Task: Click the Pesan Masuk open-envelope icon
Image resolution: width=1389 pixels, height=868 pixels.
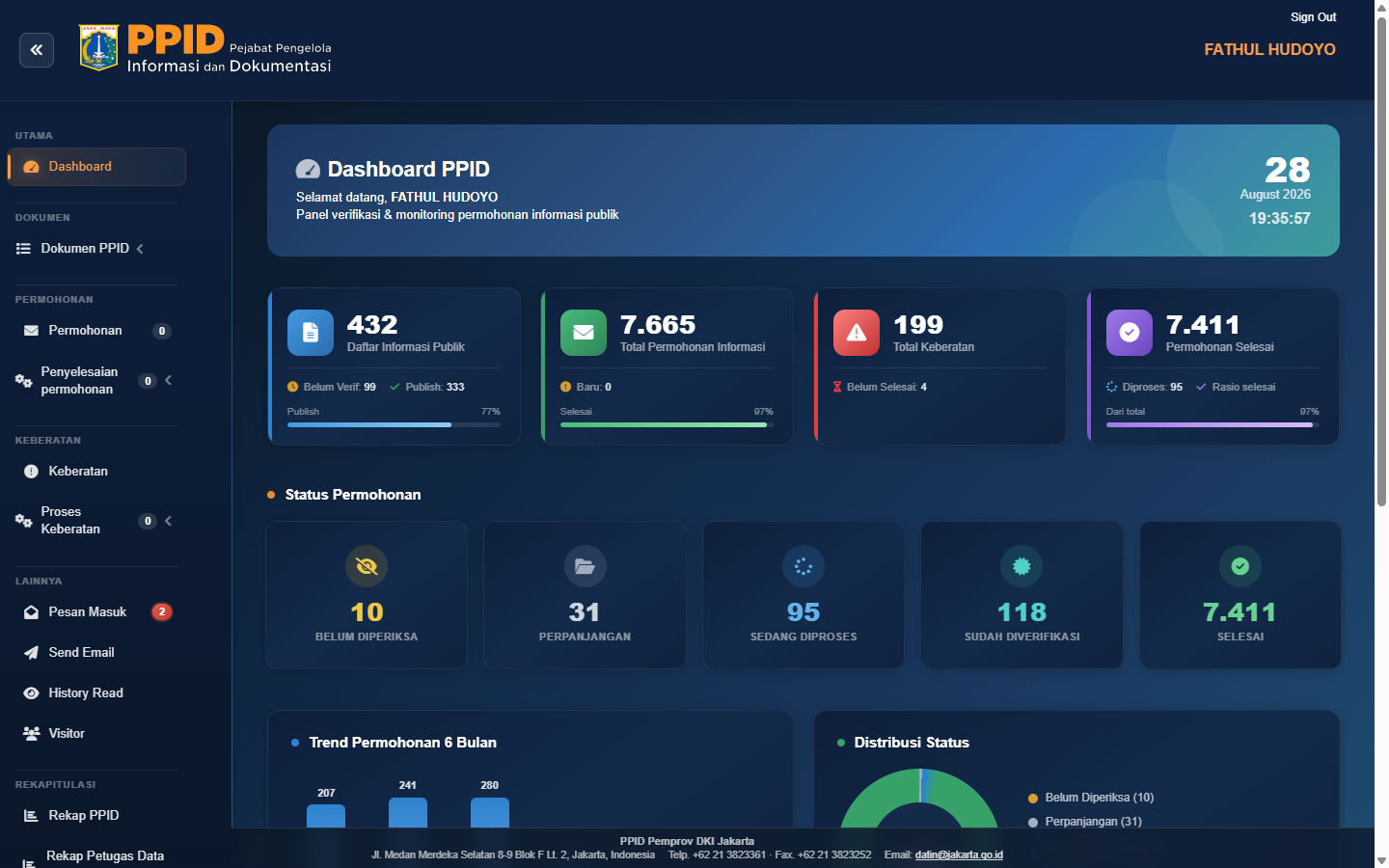Action: (31, 612)
